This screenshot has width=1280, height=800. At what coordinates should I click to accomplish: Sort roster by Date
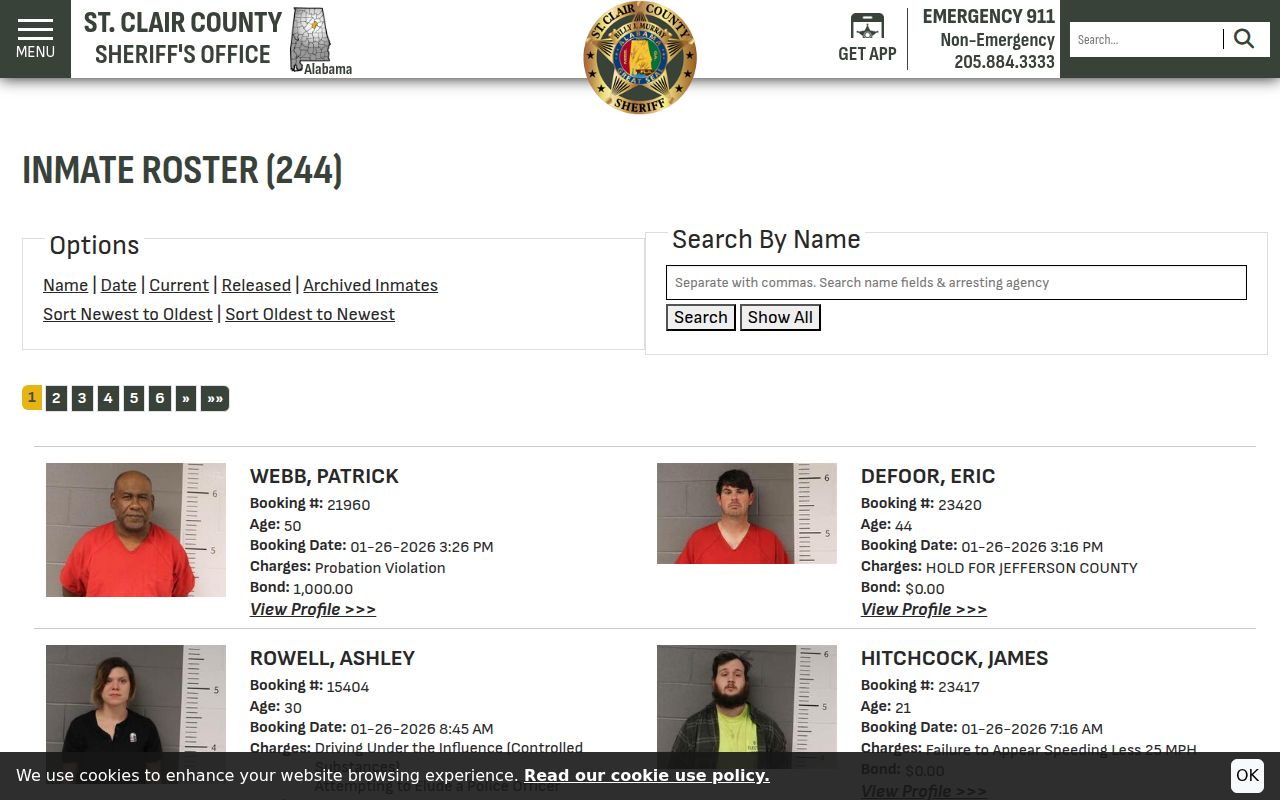click(x=119, y=285)
